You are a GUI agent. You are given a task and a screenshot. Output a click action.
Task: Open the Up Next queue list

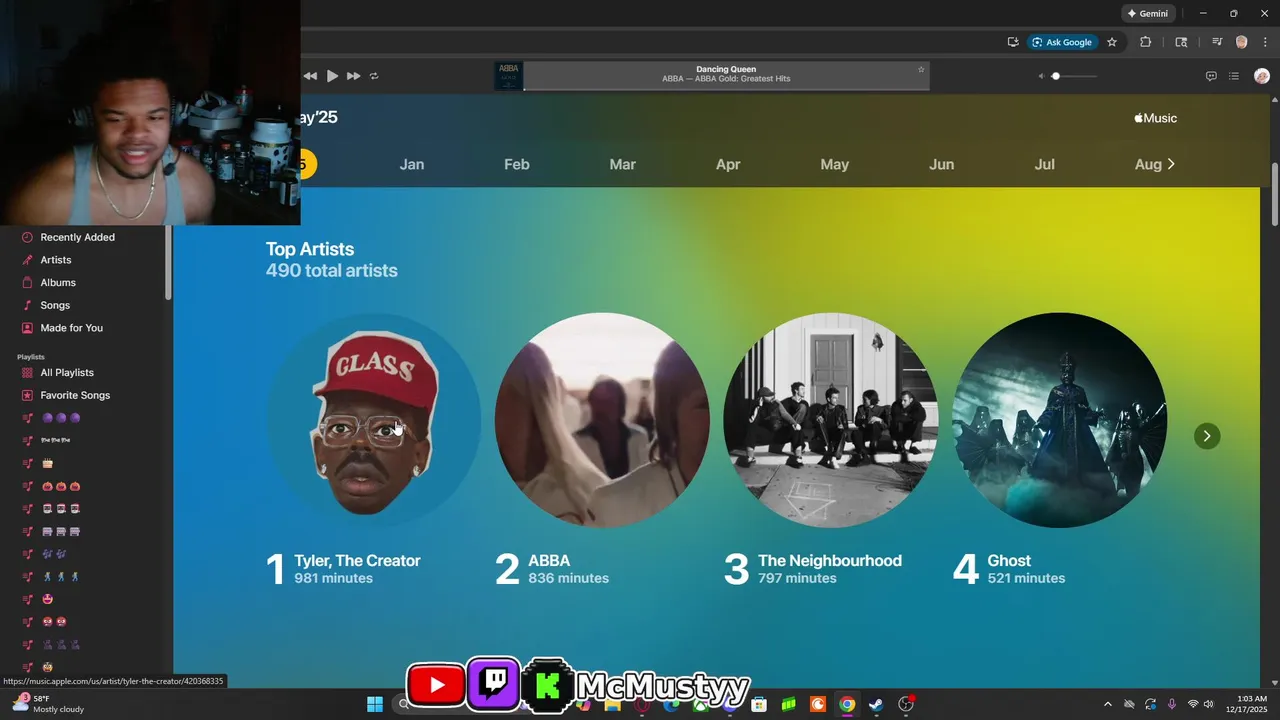point(1234,76)
